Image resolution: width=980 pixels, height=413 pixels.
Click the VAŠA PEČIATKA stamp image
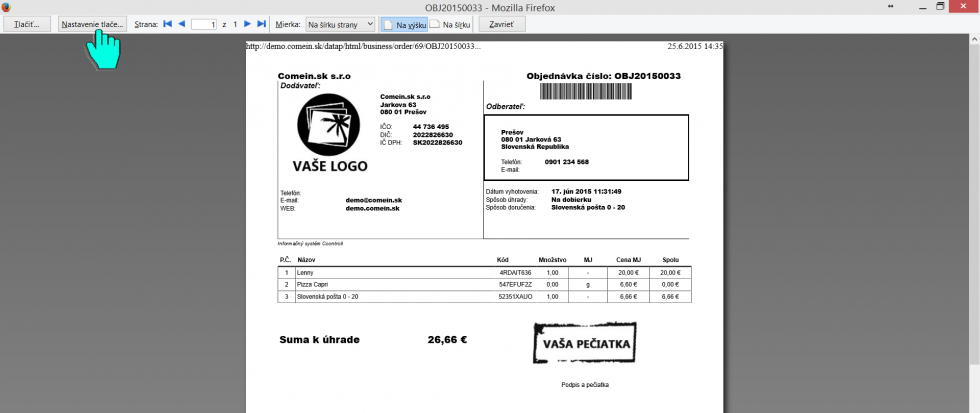pyautogui.click(x=585, y=344)
